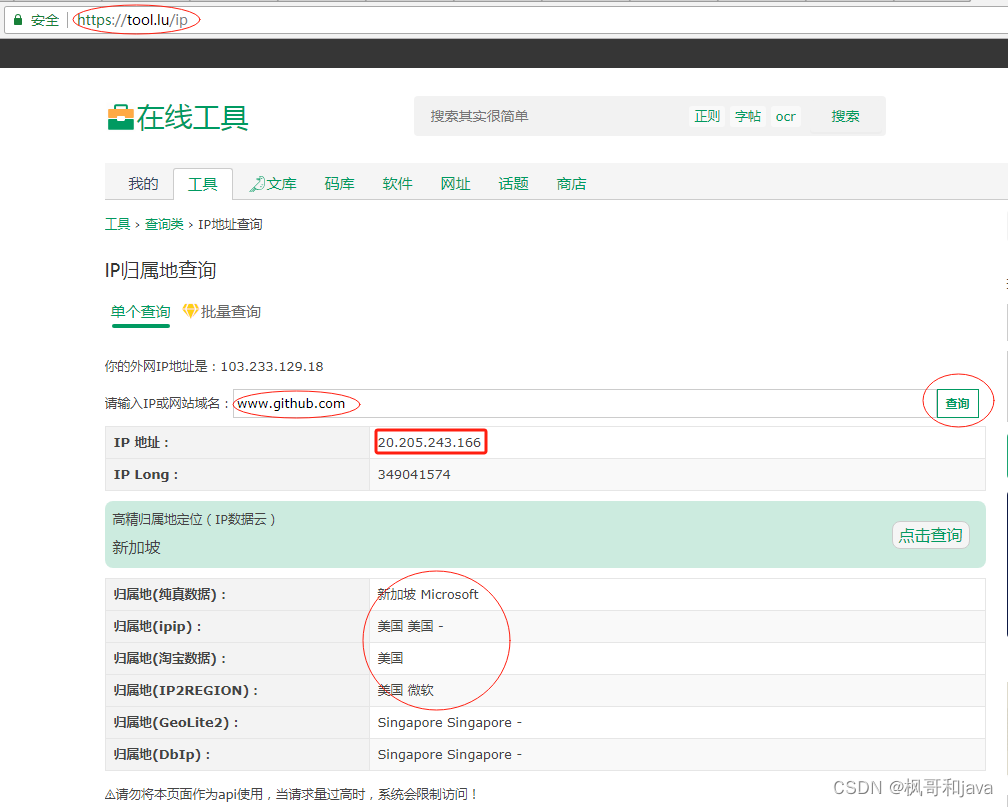Select the 正则 search tag
Screen dimensions: 1008x807
[x=707, y=116]
